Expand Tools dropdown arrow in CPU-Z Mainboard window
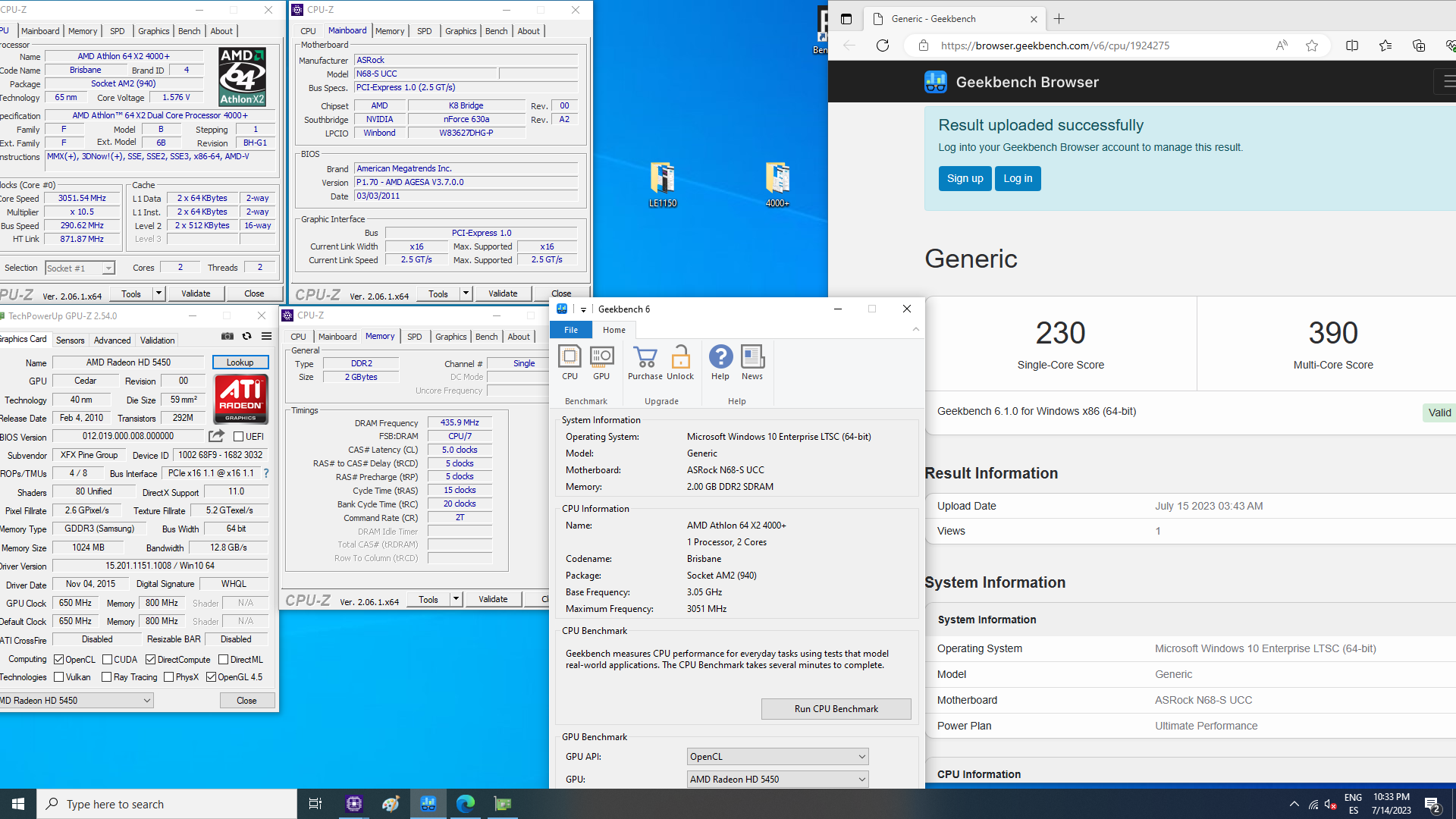 coord(466,293)
